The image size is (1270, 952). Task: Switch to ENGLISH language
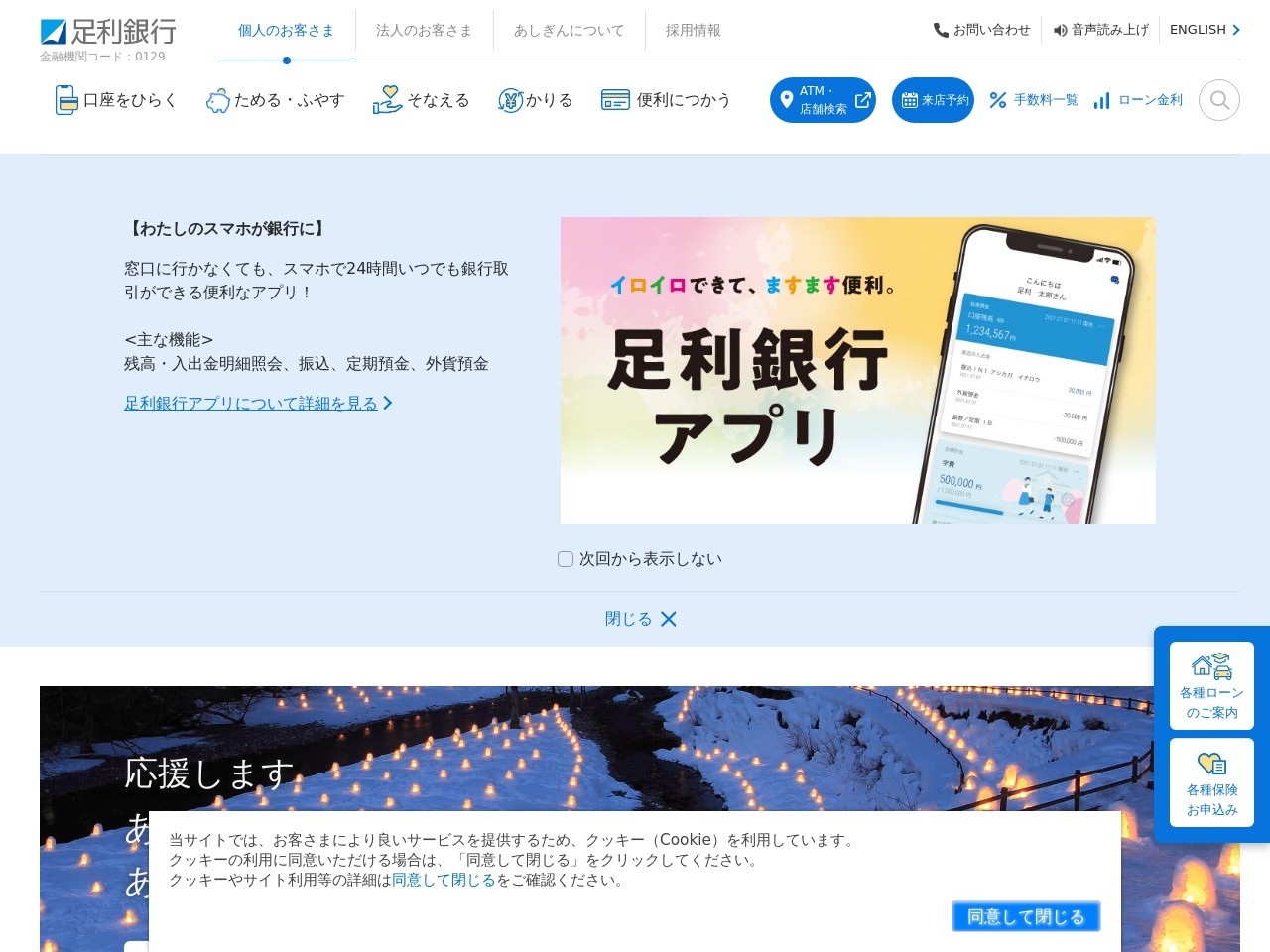1204,30
